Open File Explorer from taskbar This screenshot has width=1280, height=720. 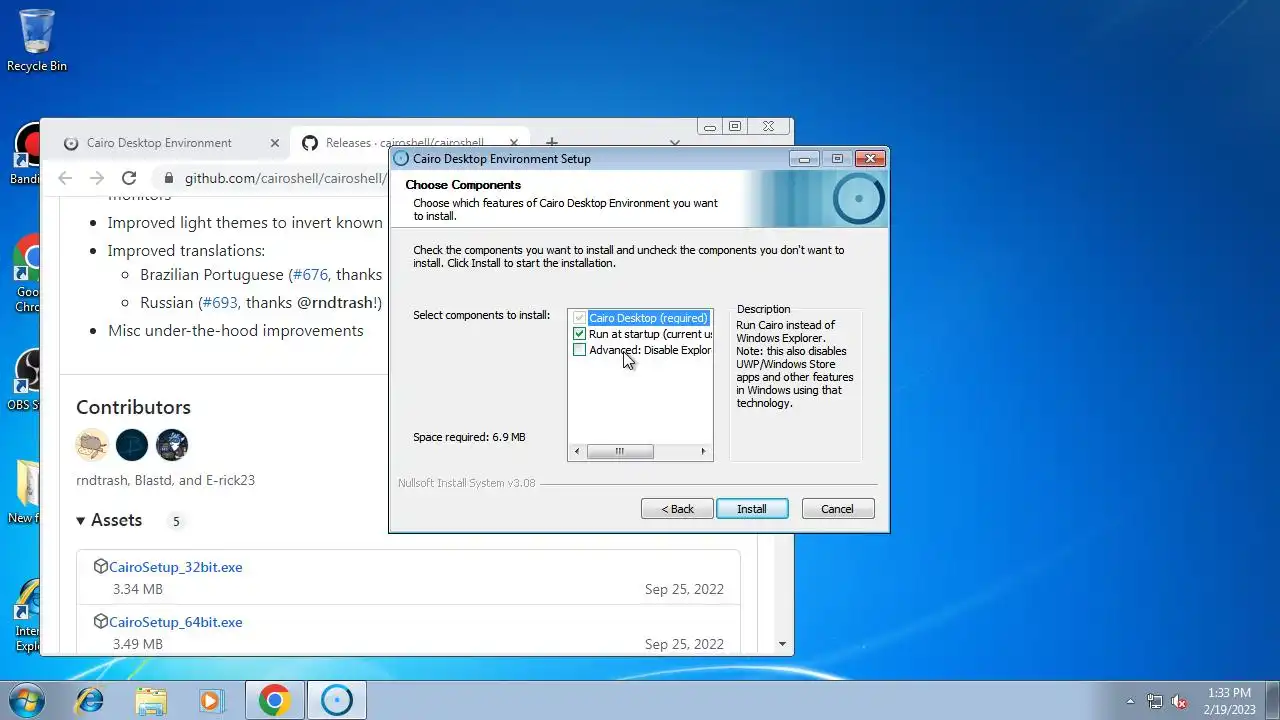(151, 700)
